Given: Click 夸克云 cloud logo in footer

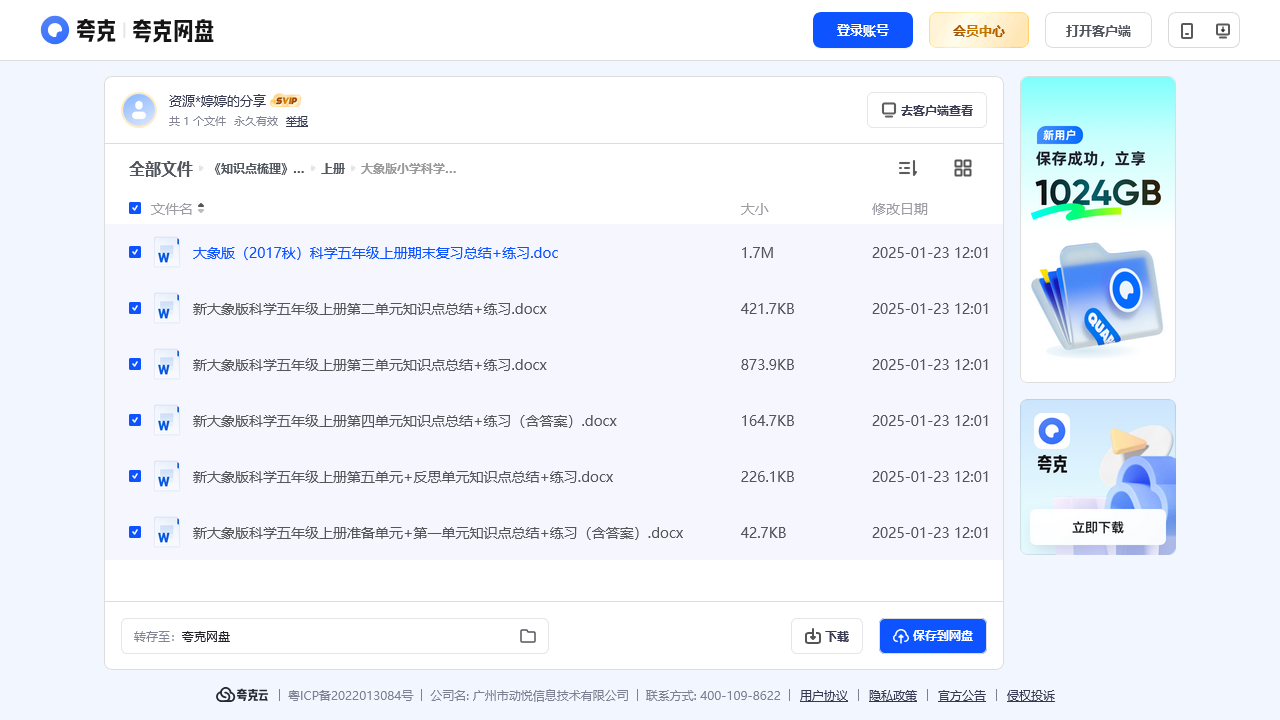Looking at the screenshot, I should (x=242, y=695).
